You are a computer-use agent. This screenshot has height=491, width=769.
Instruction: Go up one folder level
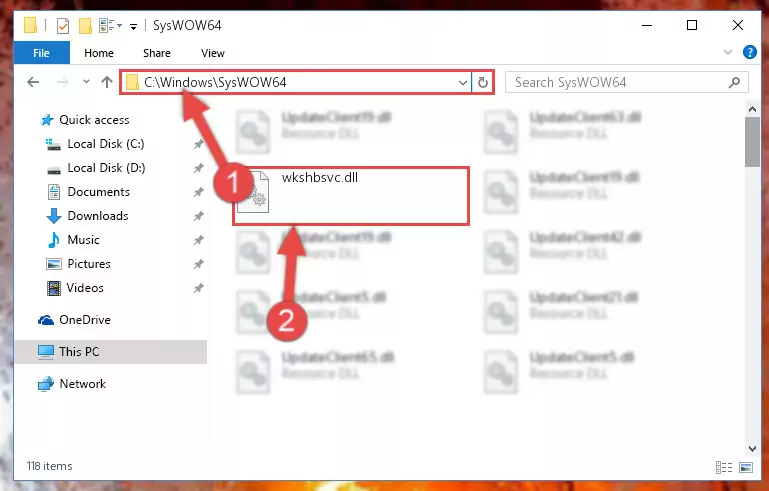click(107, 82)
